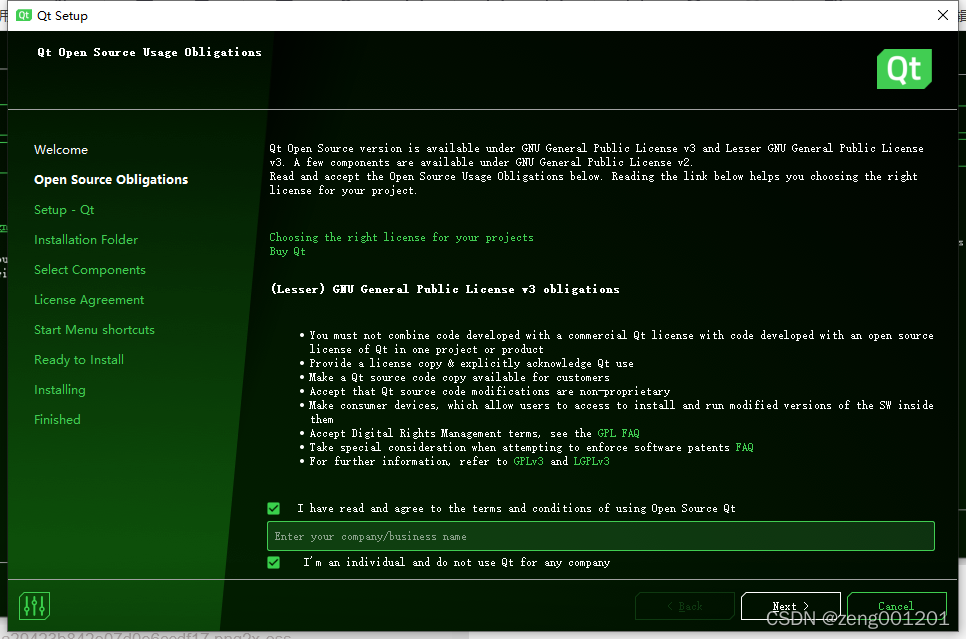This screenshot has height=639, width=966.
Task: Open the software patents FAQ link
Action: point(744,447)
